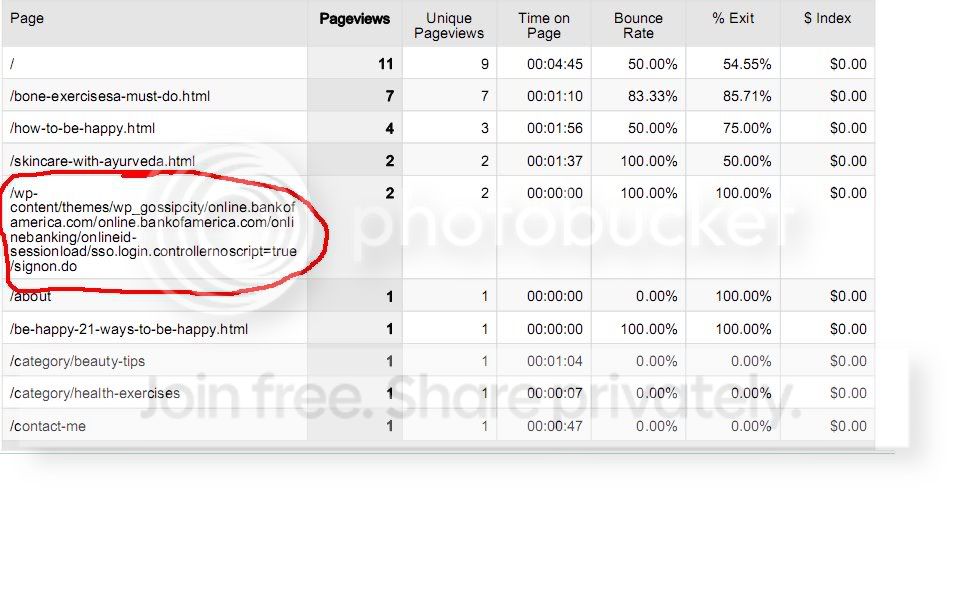955x609 pixels.
Task: Select unique pageviews 3 in how-to-be-happy row
Action: click(x=485, y=128)
